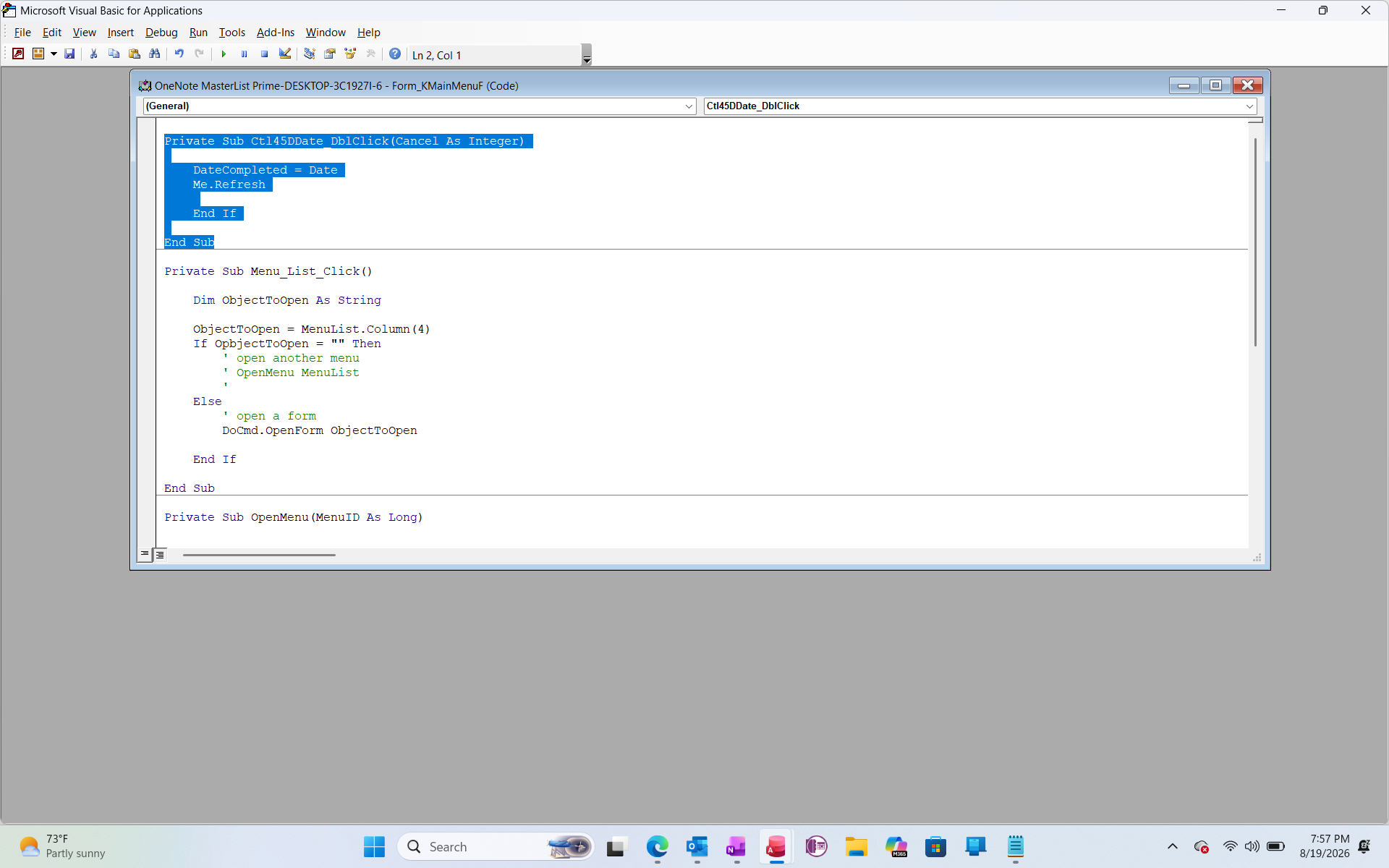Open the Tools menu
This screenshot has height=868, width=1389.
[x=232, y=33]
